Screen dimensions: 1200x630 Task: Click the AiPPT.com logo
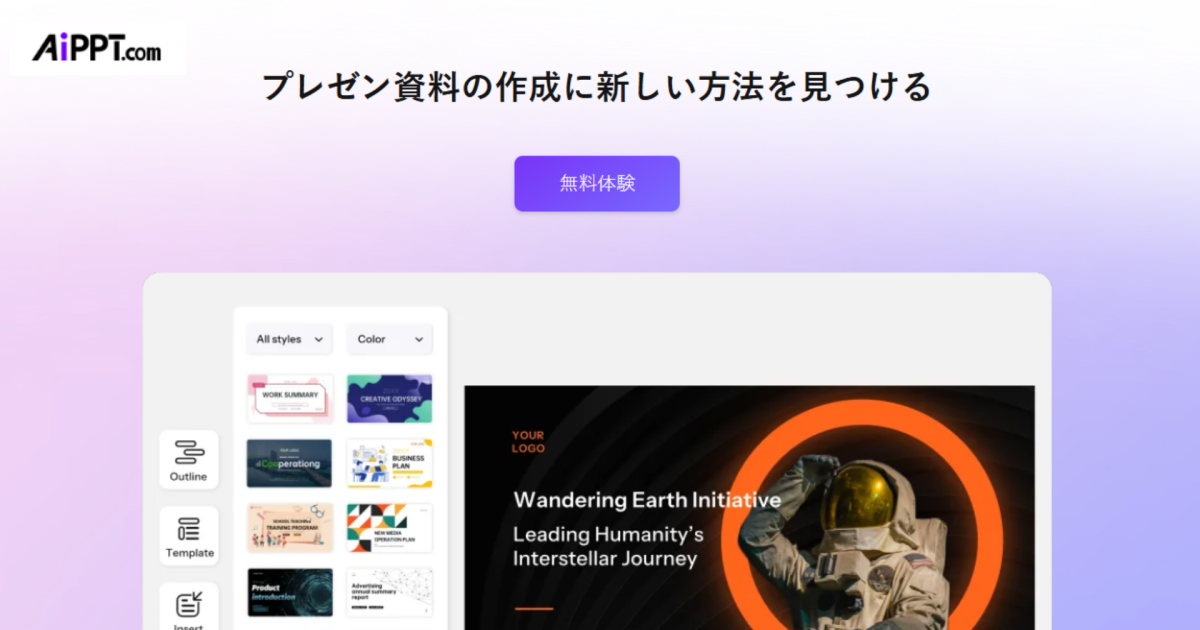[97, 47]
